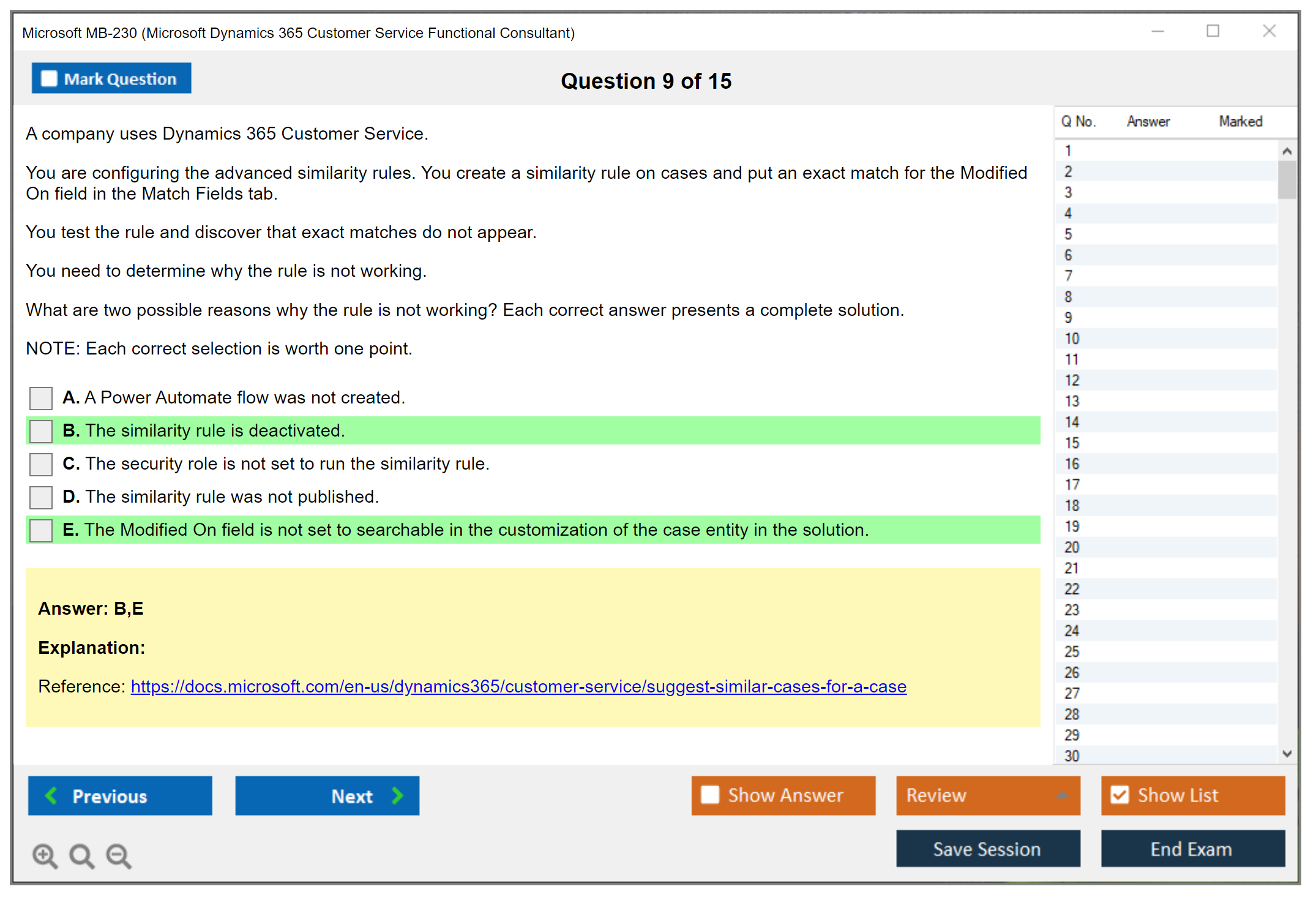Viewport: 1316px width, 900px height.
Task: Open the docs.microsoft.com reference link
Action: 518,686
